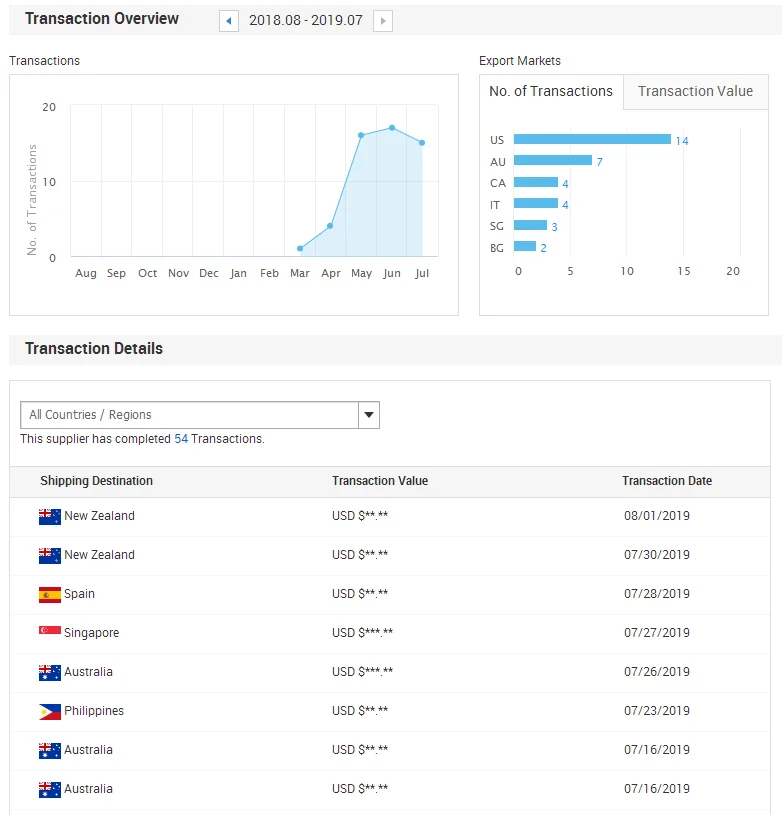The width and height of the screenshot is (782, 815).
Task: Click the SG bar in Export Markets
Action: (531, 226)
